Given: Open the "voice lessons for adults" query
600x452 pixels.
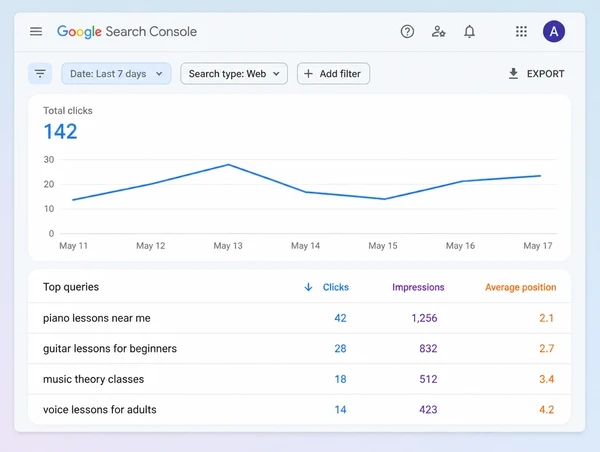Looking at the screenshot, I should pyautogui.click(x=99, y=410).
